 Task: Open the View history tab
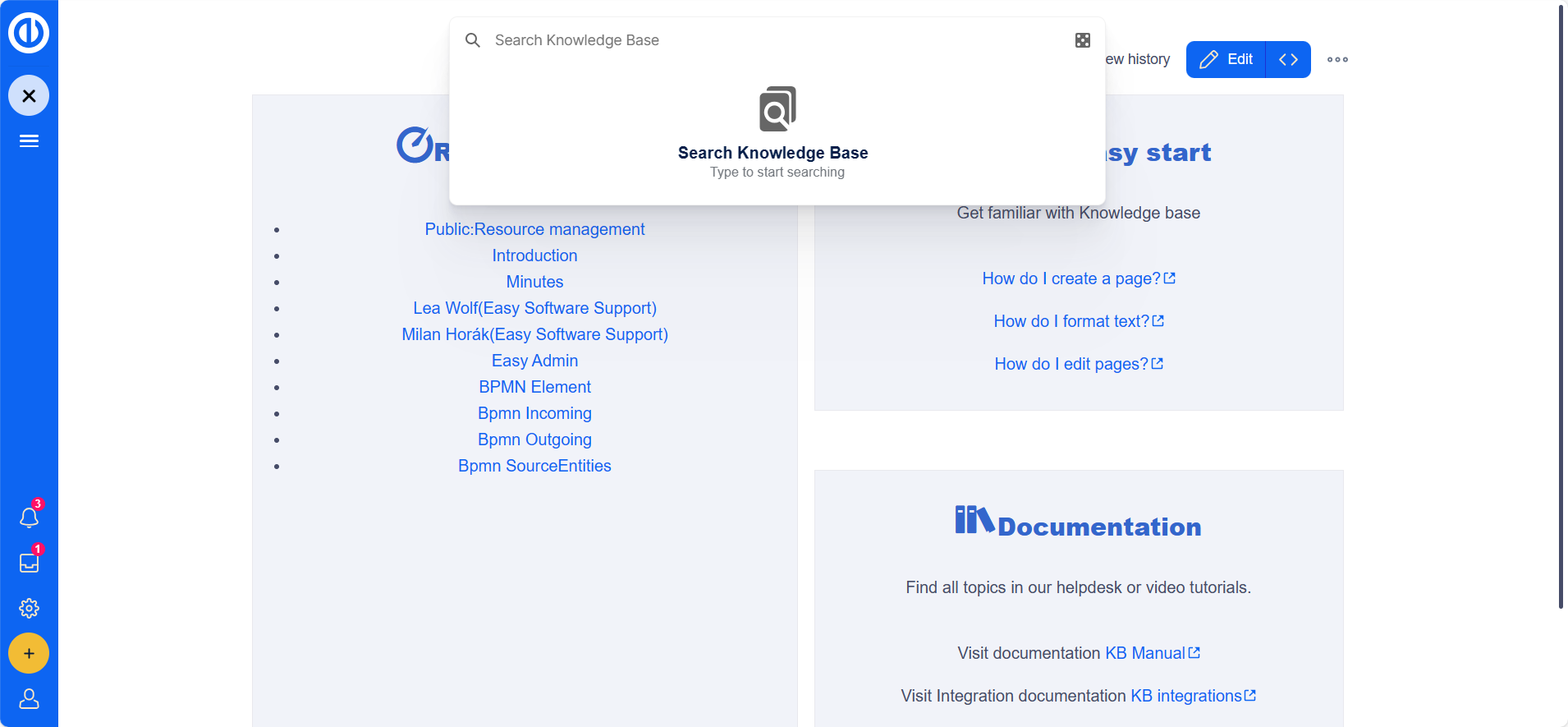pyautogui.click(x=1138, y=59)
